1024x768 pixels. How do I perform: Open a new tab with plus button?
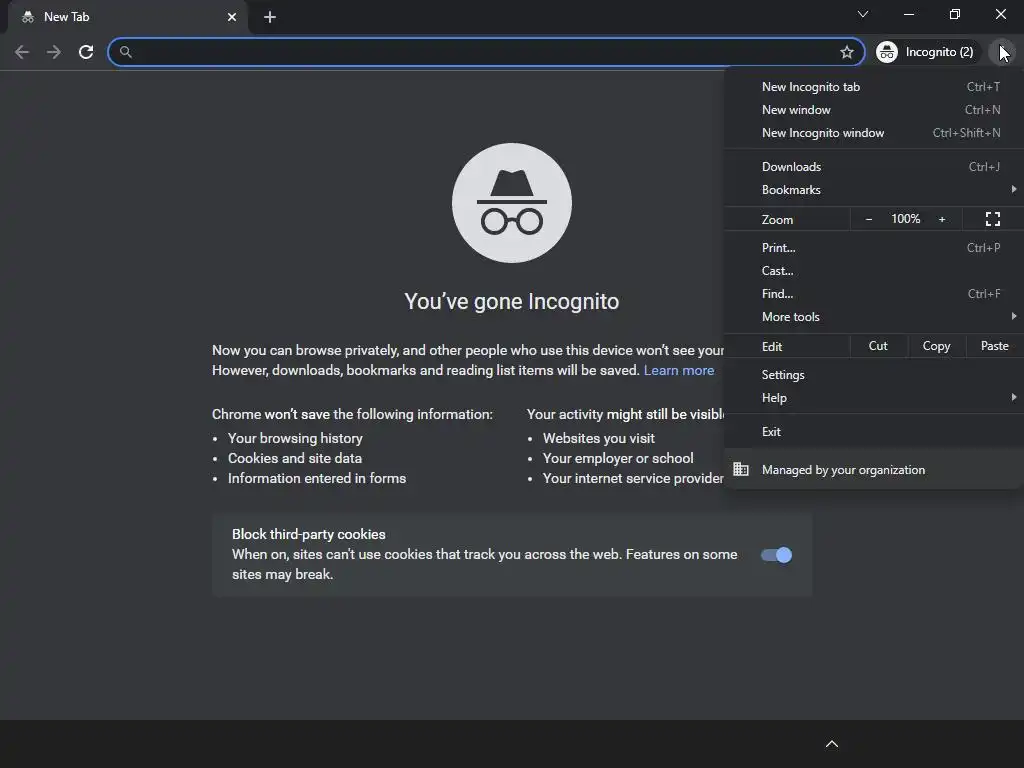pyautogui.click(x=270, y=17)
